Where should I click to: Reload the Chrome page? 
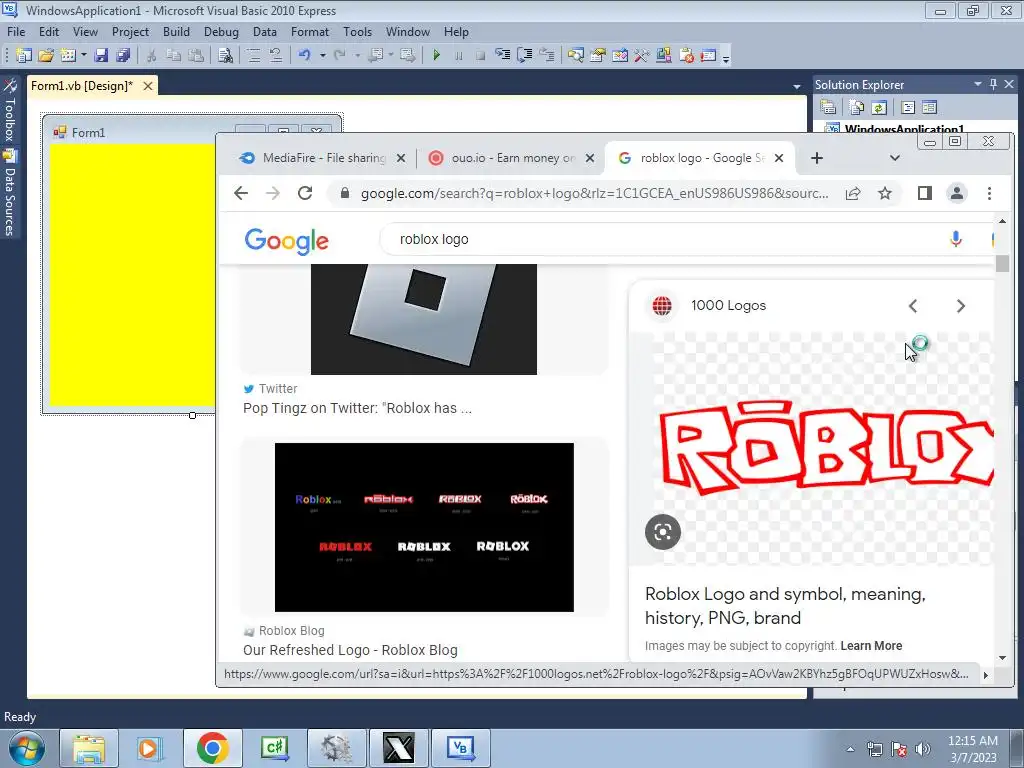pos(305,193)
